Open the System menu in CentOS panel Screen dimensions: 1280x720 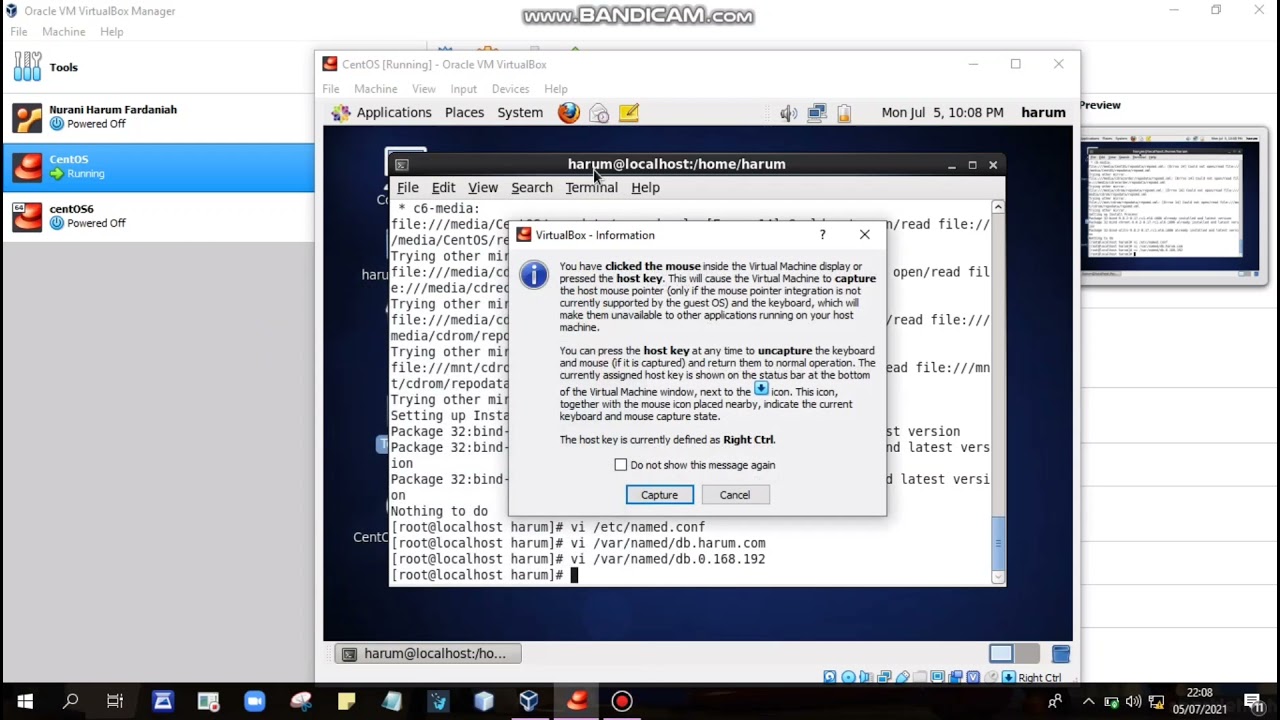[x=520, y=113]
